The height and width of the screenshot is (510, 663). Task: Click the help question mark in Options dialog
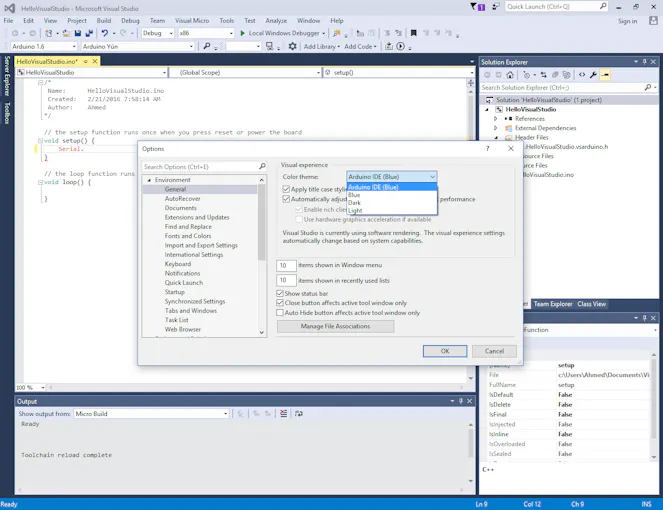click(488, 149)
